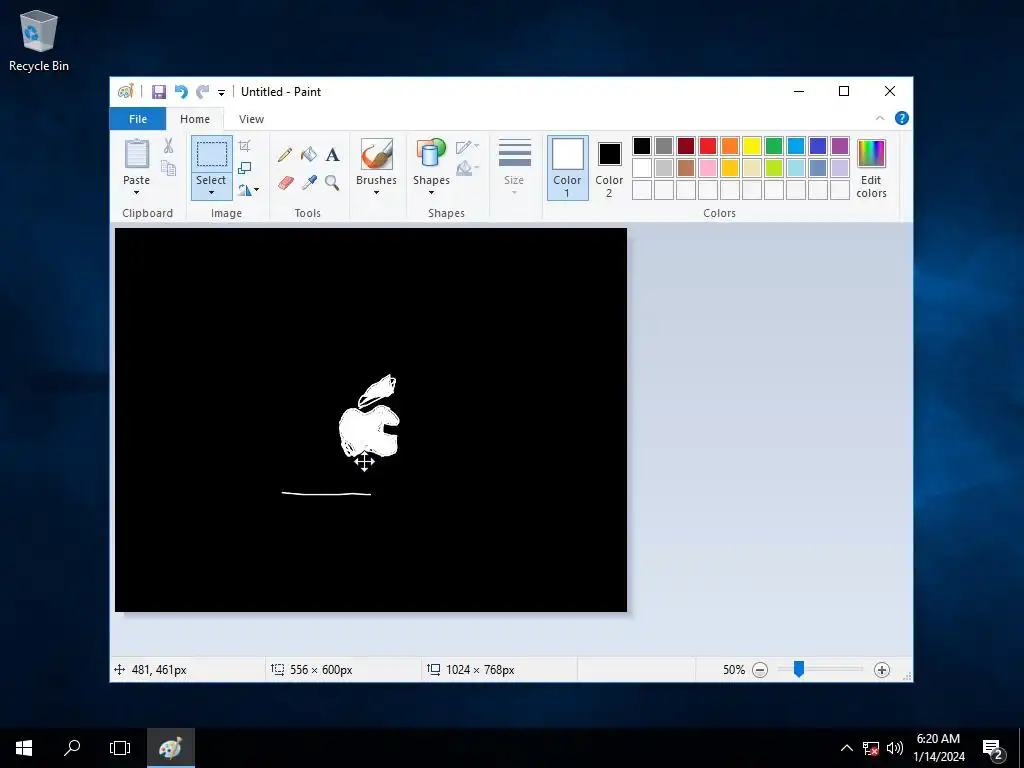The height and width of the screenshot is (768, 1024).
Task: Click the Brushes icon
Action: 377,154
